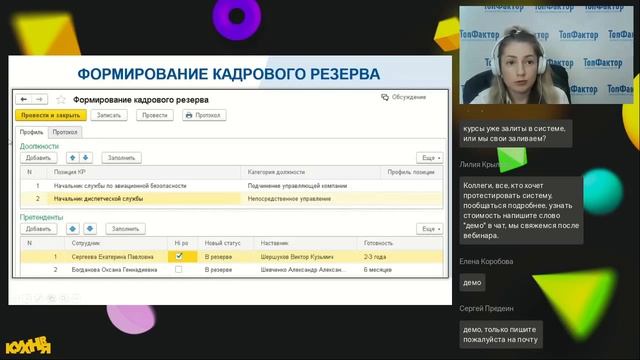Open the Еще menu in the Претенденты section
The image size is (640, 360).
click(x=430, y=229)
